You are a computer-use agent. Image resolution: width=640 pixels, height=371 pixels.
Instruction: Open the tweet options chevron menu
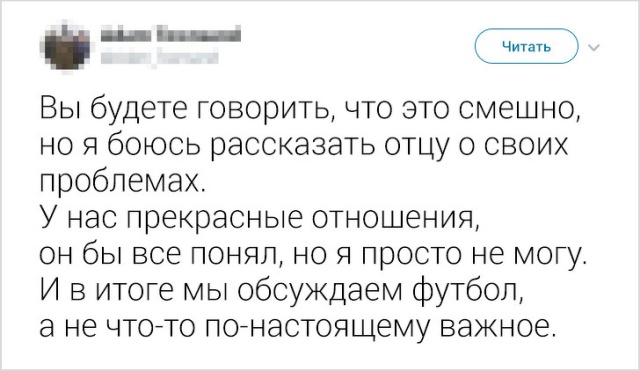(x=594, y=47)
